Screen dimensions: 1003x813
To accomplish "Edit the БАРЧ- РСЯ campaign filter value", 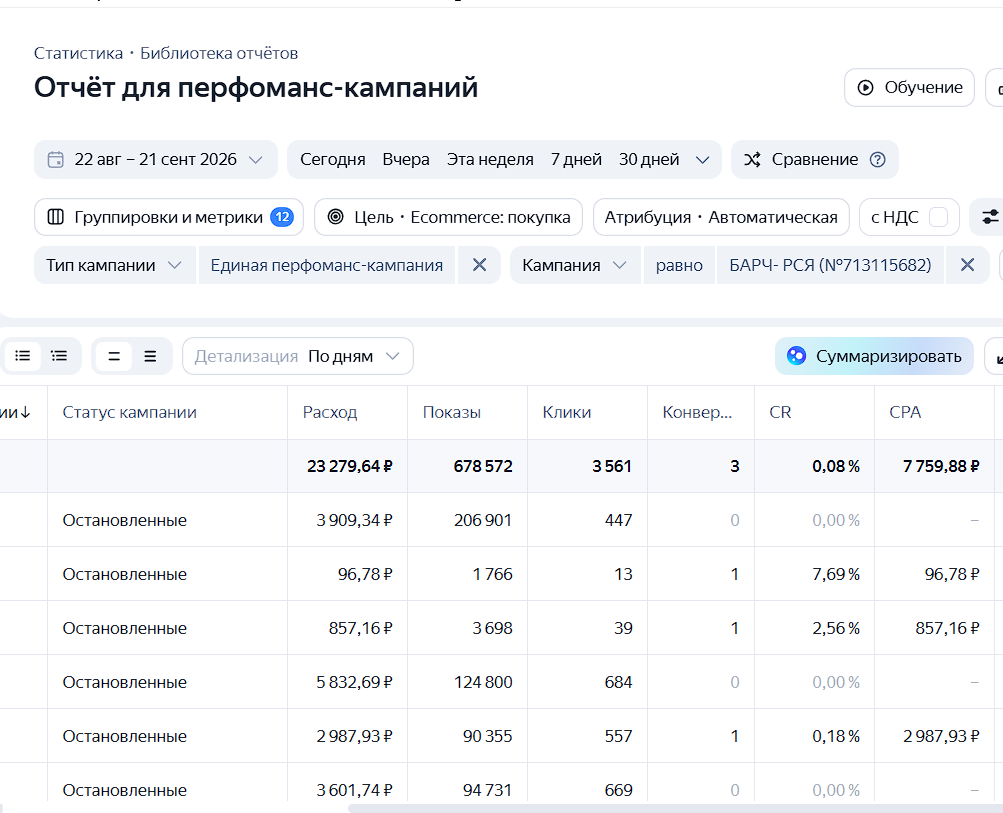I will [x=830, y=265].
